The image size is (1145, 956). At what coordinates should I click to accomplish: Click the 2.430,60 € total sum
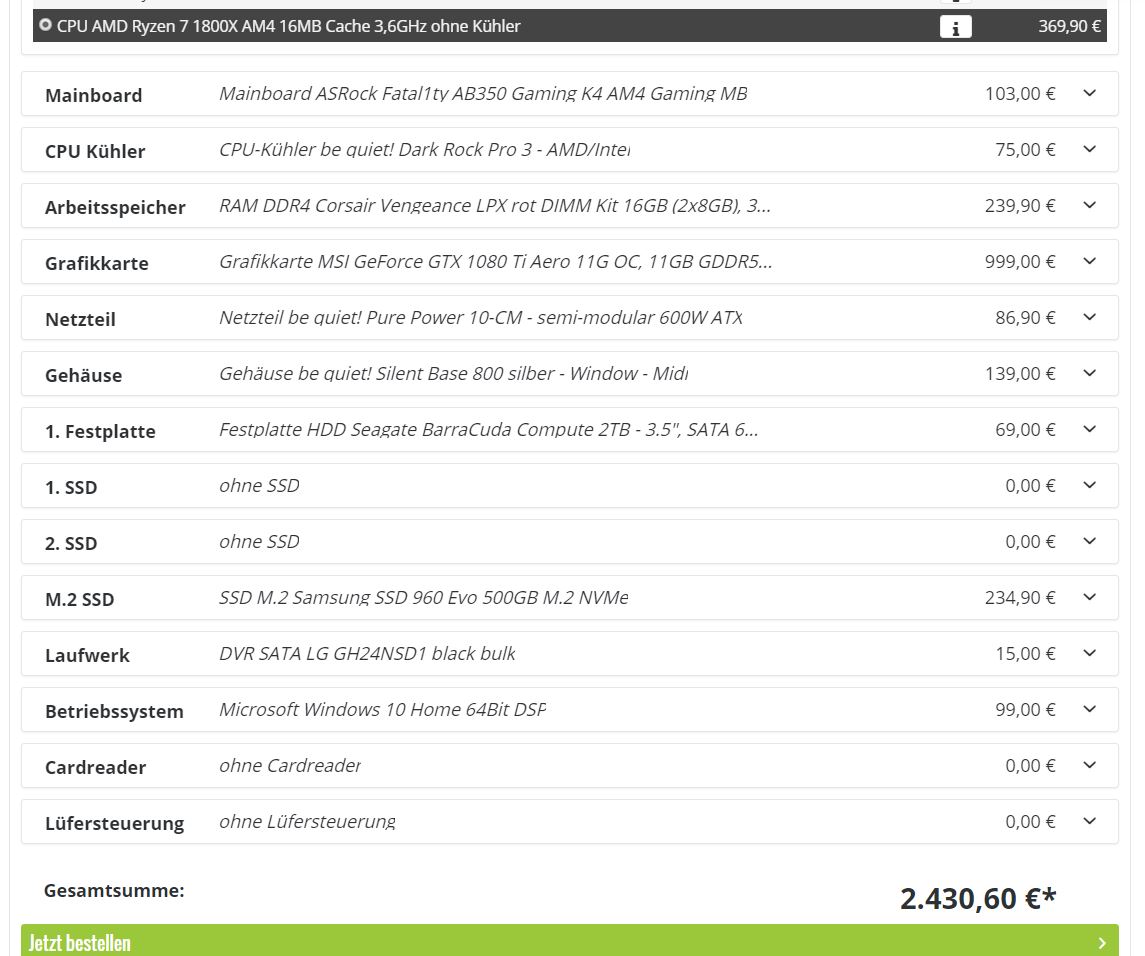coord(978,898)
